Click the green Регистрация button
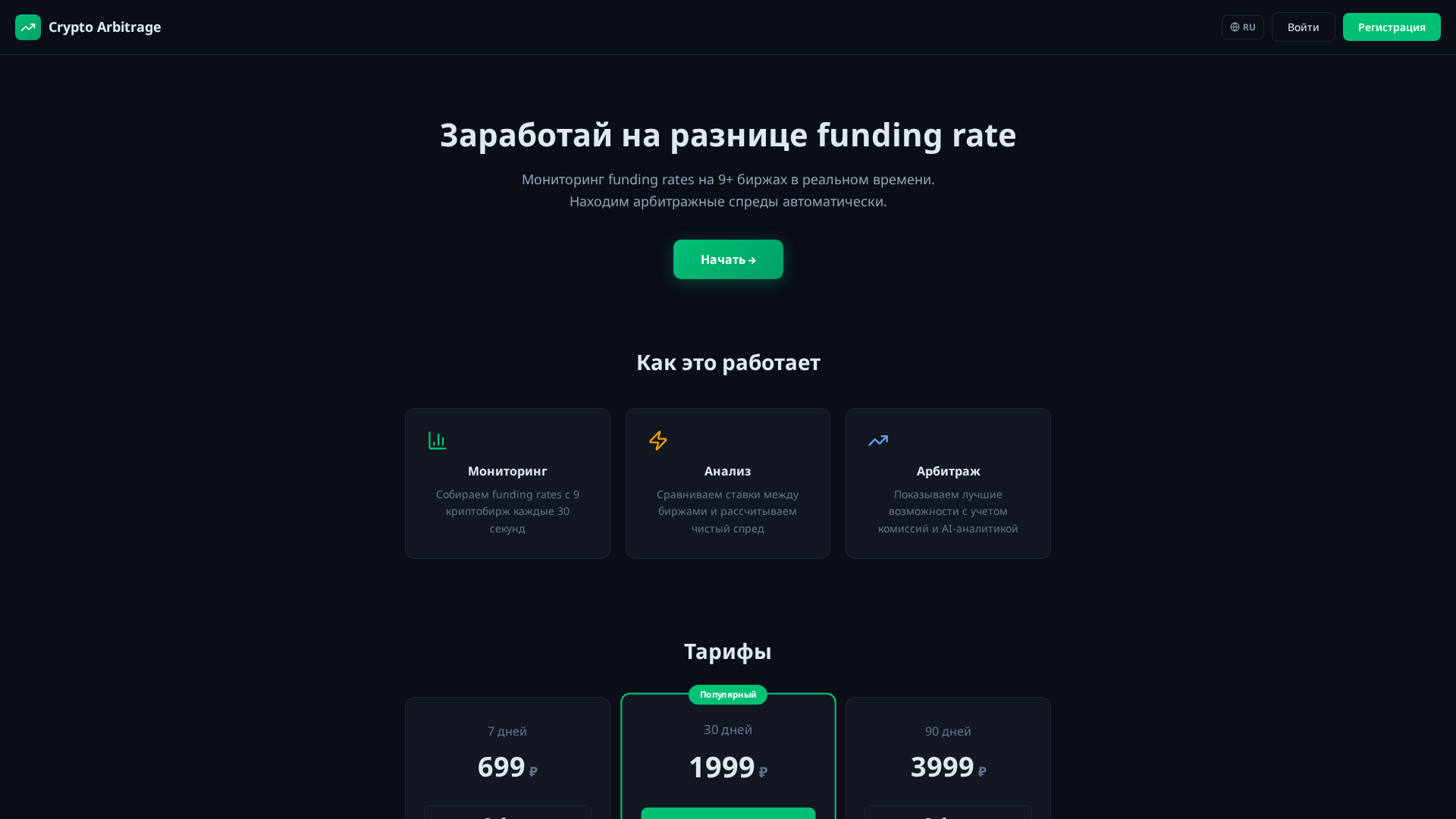1456x819 pixels. (1392, 27)
